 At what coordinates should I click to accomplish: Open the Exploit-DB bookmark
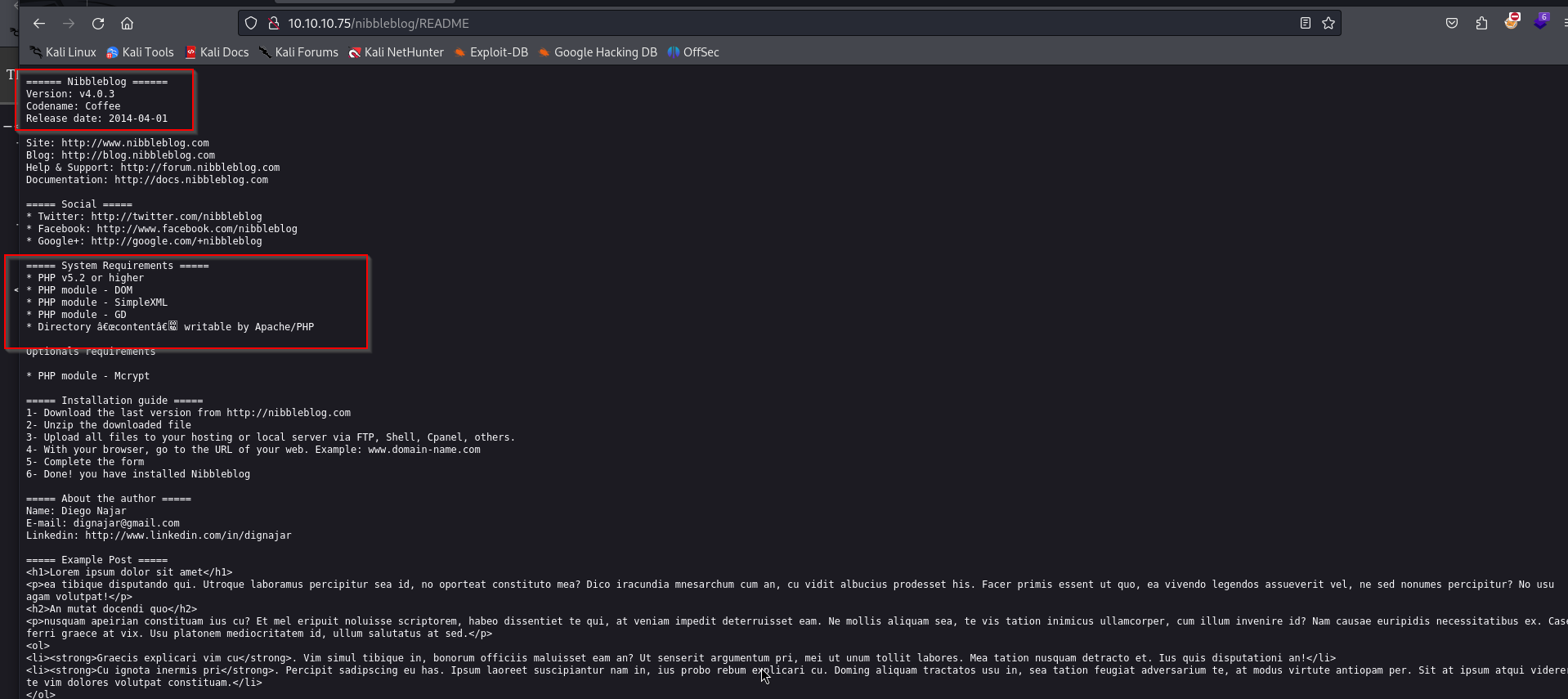(491, 52)
